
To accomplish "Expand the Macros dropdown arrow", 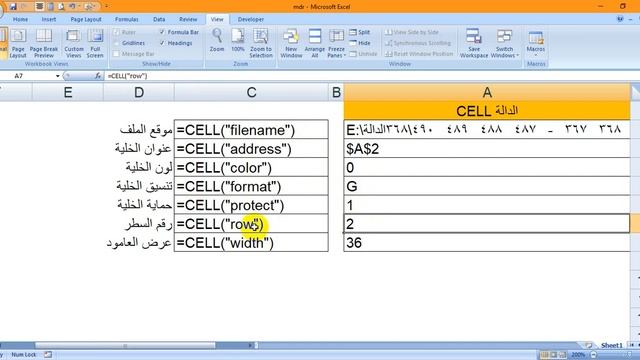I will coord(536,55).
